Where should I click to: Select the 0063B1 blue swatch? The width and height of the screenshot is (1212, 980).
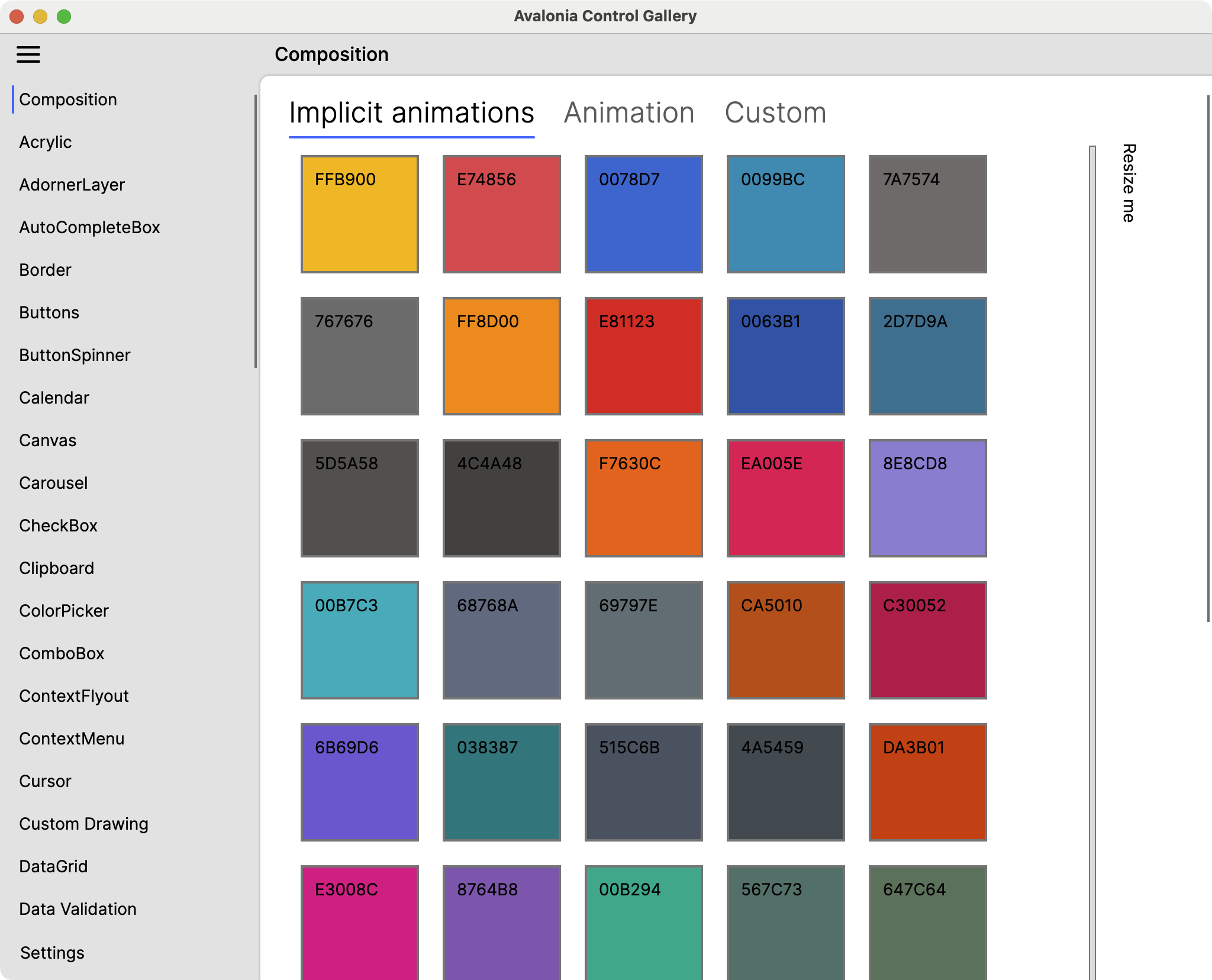[x=786, y=356]
